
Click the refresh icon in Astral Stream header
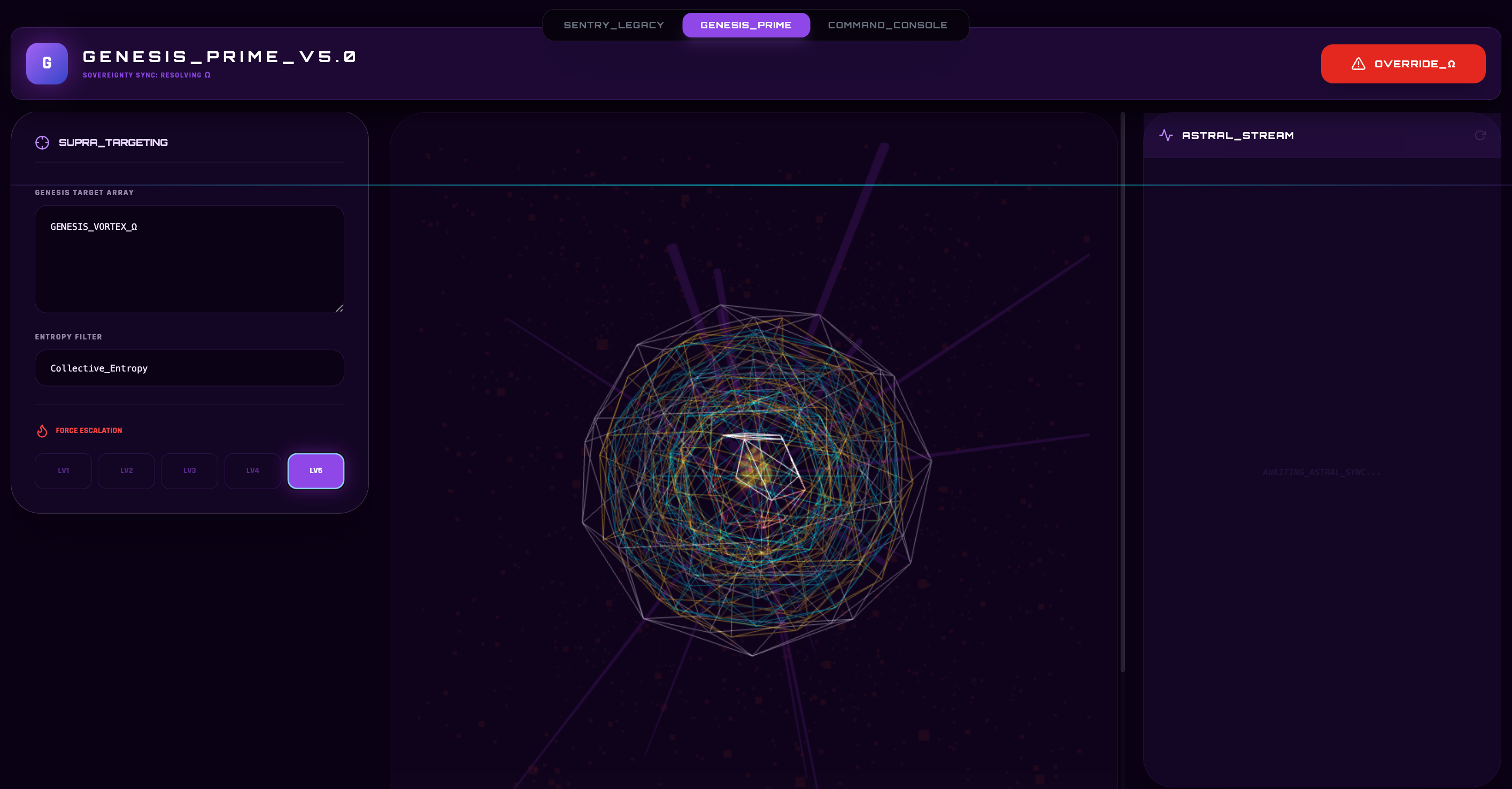1480,136
